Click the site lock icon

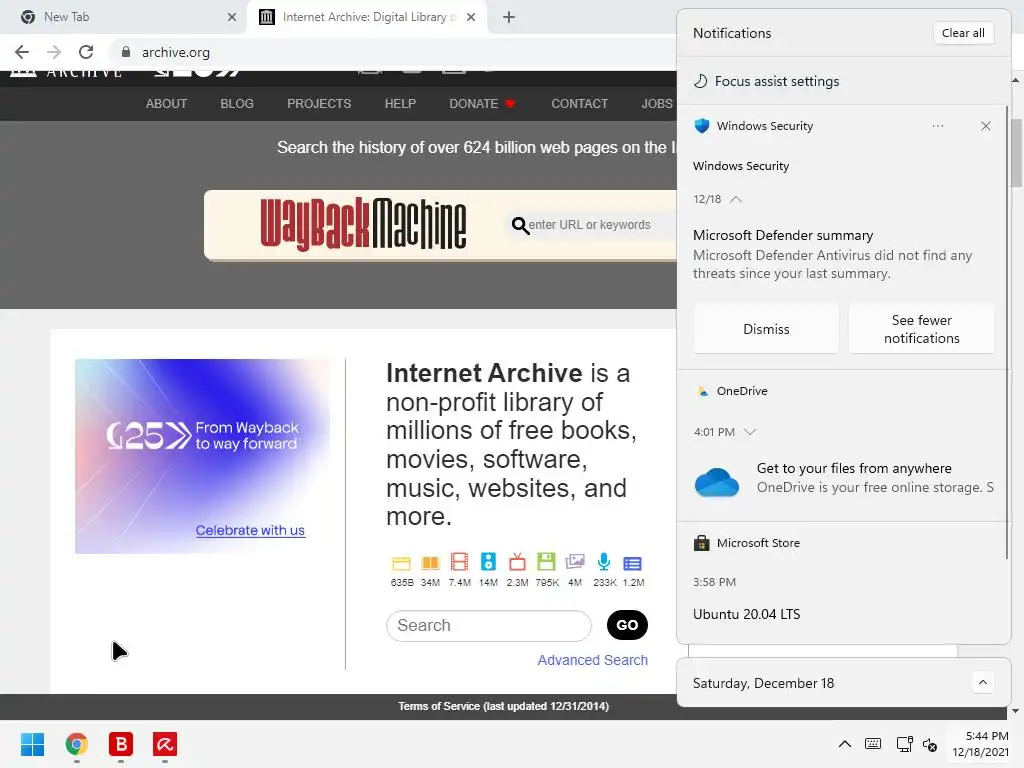[126, 52]
